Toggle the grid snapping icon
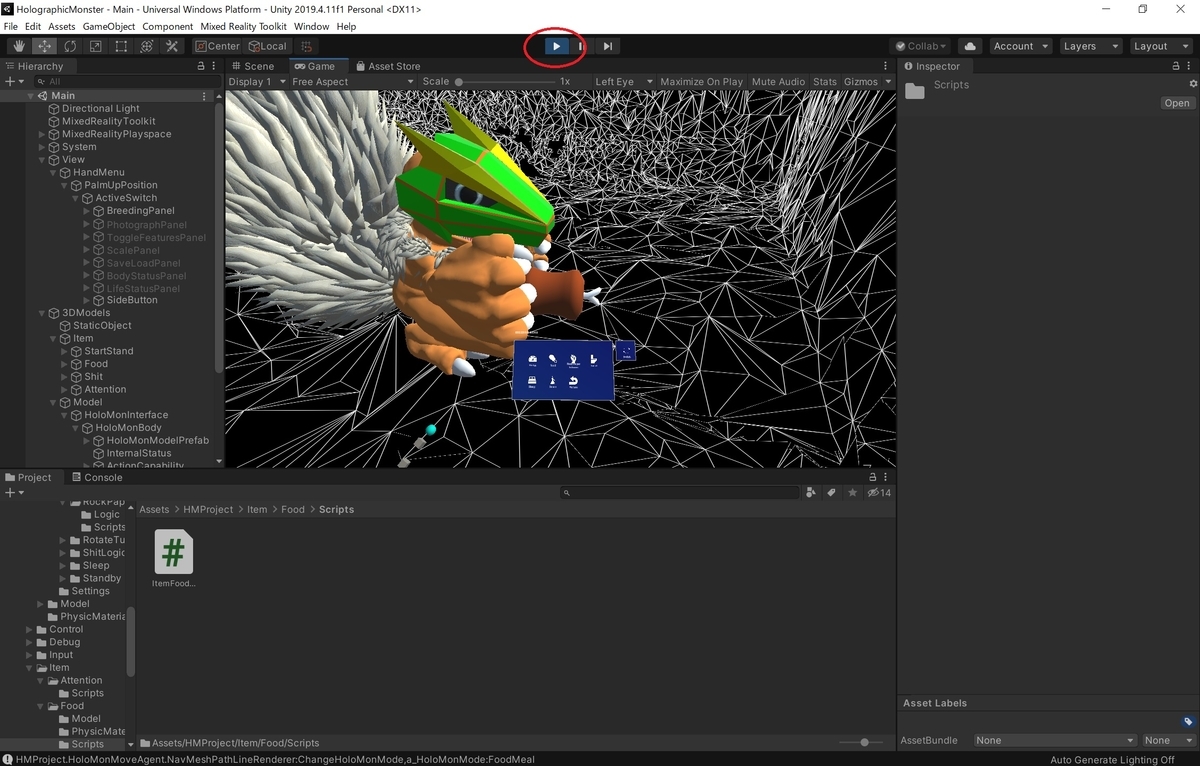The height and width of the screenshot is (766, 1200). pyautogui.click(x=307, y=46)
